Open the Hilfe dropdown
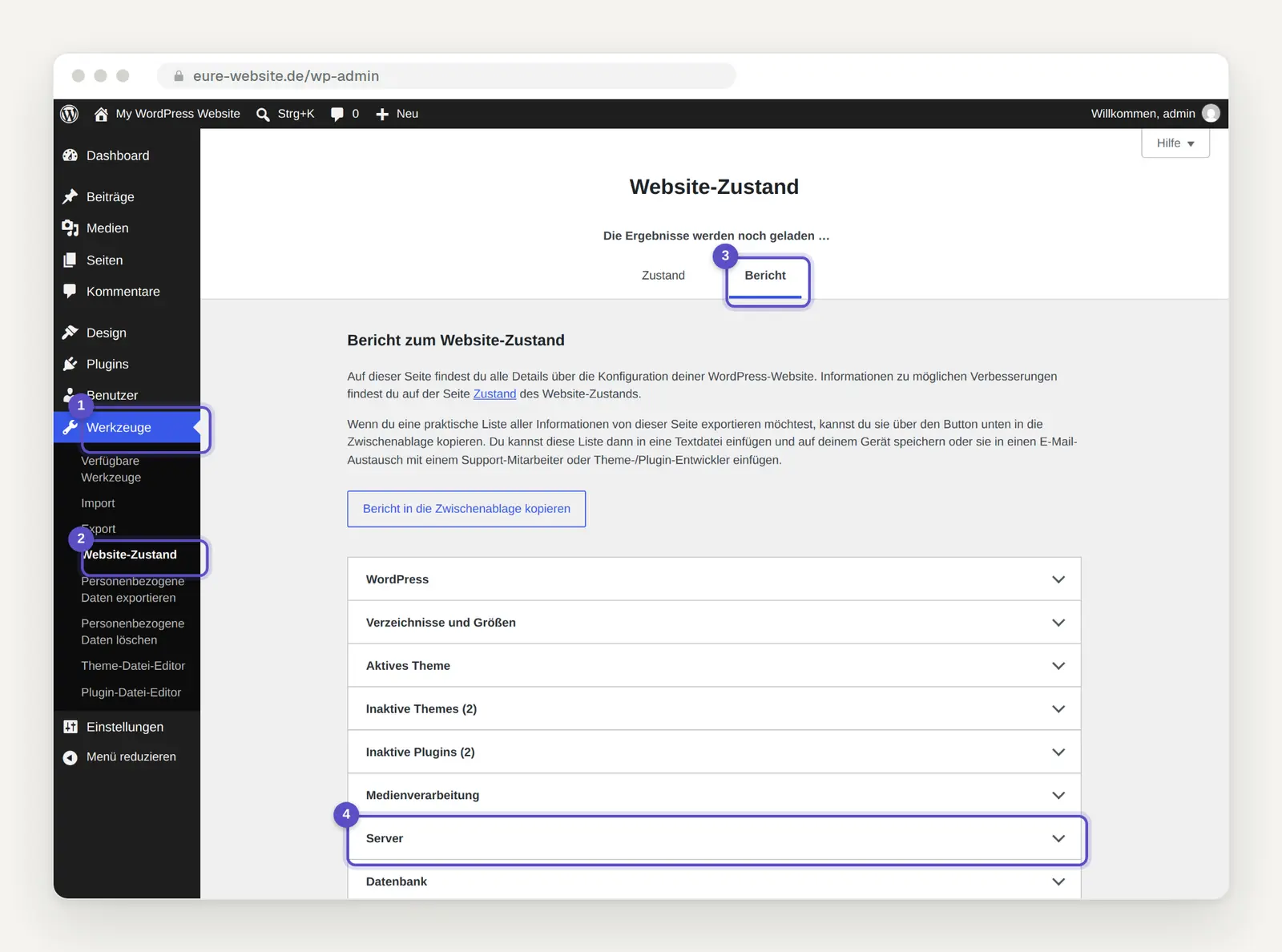This screenshot has height=952, width=1282. [1175, 143]
